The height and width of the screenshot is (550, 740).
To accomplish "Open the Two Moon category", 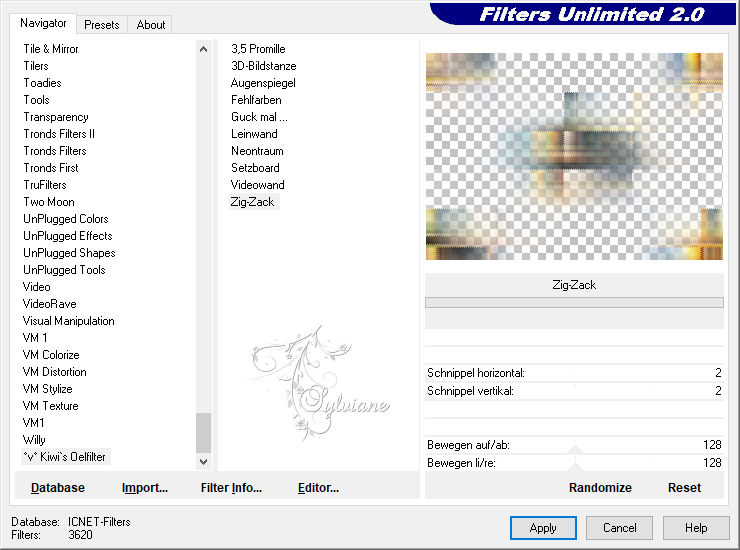I will (49, 202).
